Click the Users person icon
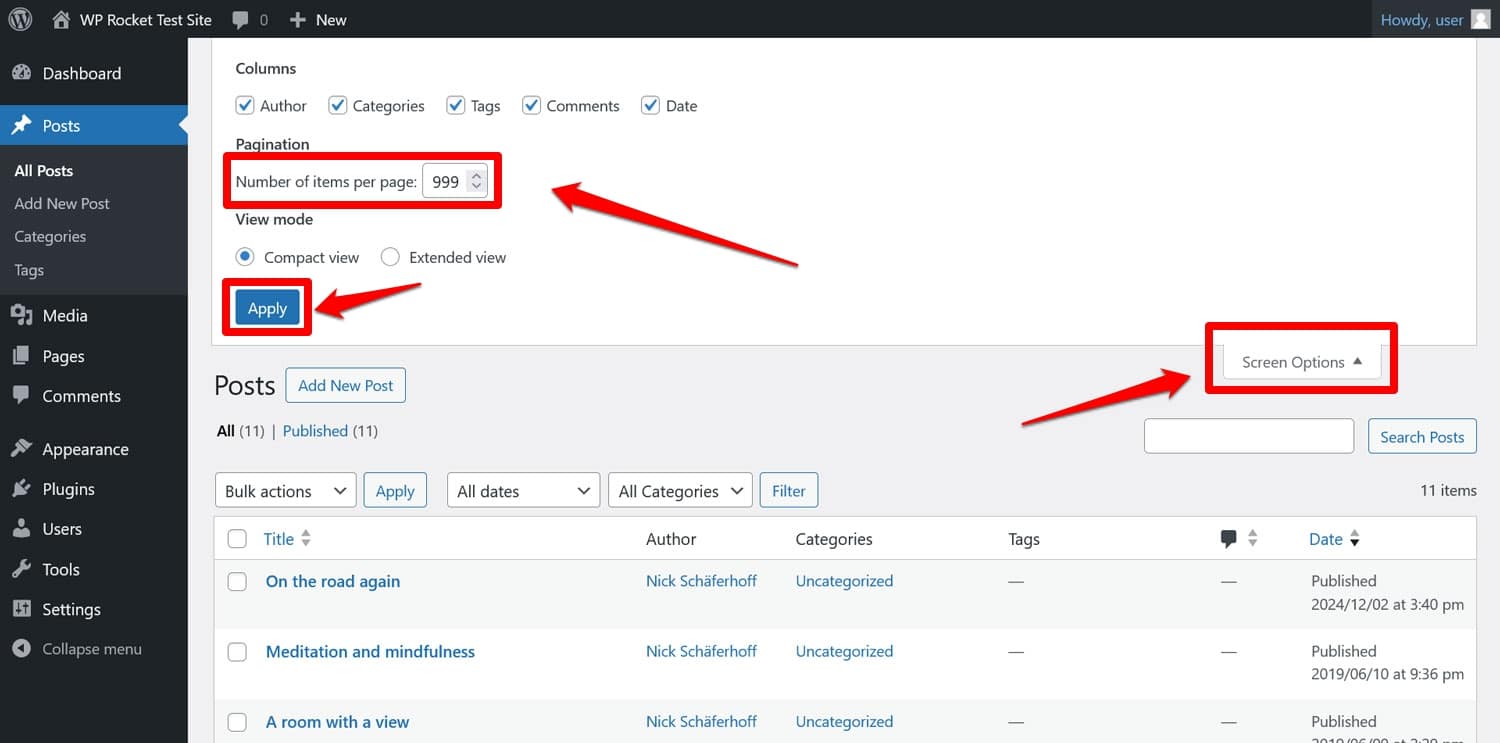The width and height of the screenshot is (1500, 743). pyautogui.click(x=21, y=529)
